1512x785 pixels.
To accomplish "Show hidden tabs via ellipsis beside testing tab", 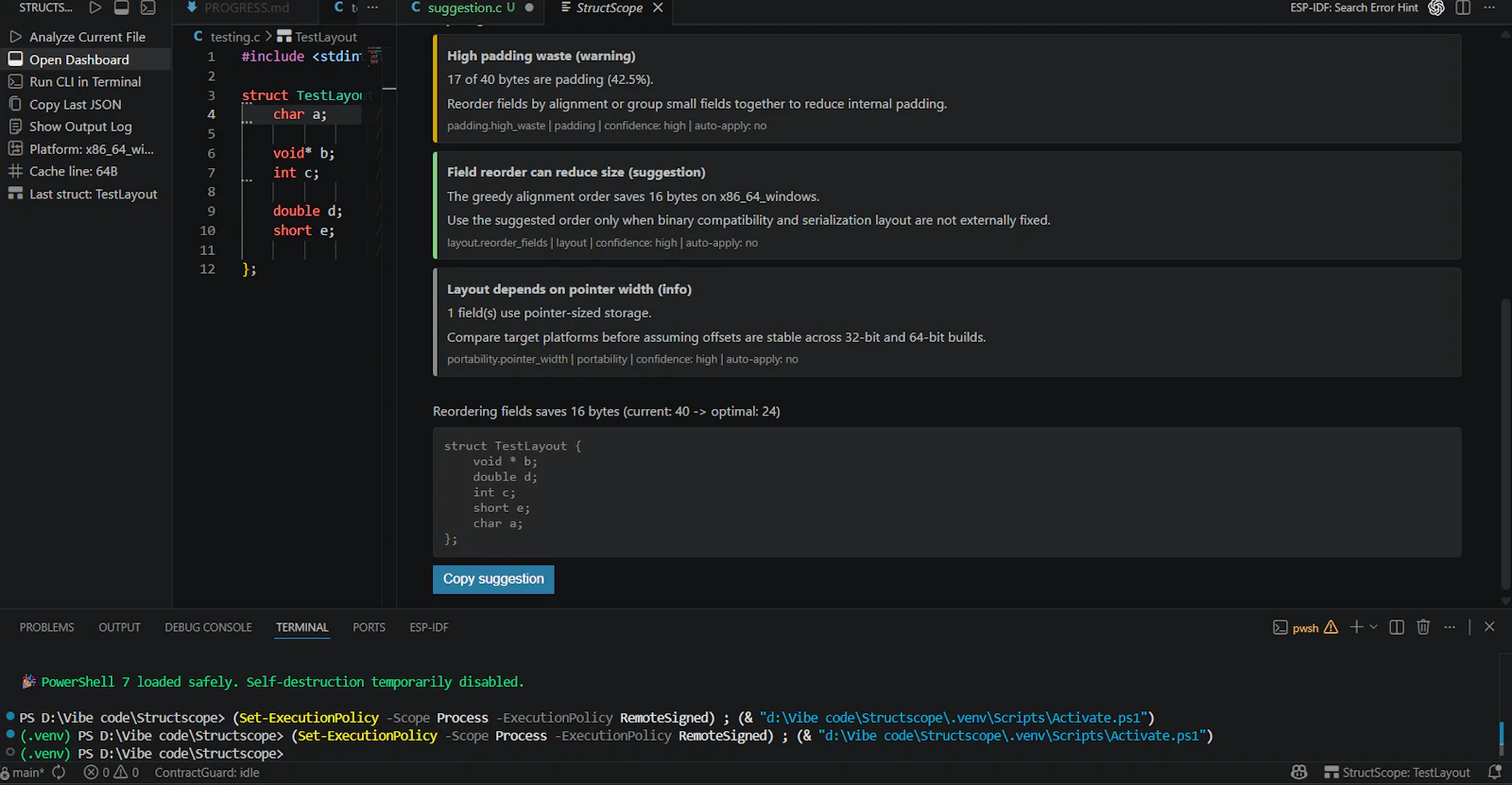I will [372, 8].
